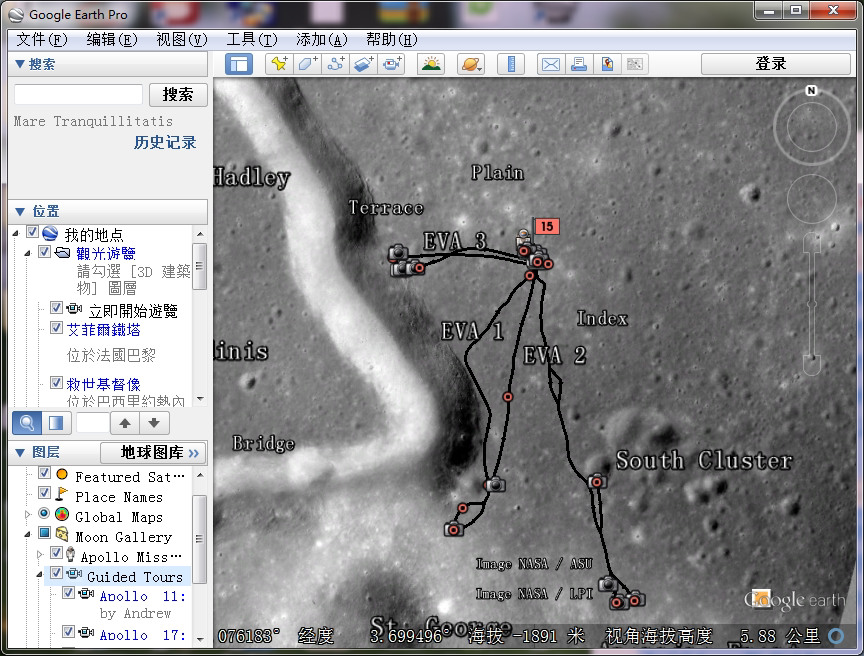
Task: Toggle Apollo 11 tour checkbox
Action: click(68, 593)
